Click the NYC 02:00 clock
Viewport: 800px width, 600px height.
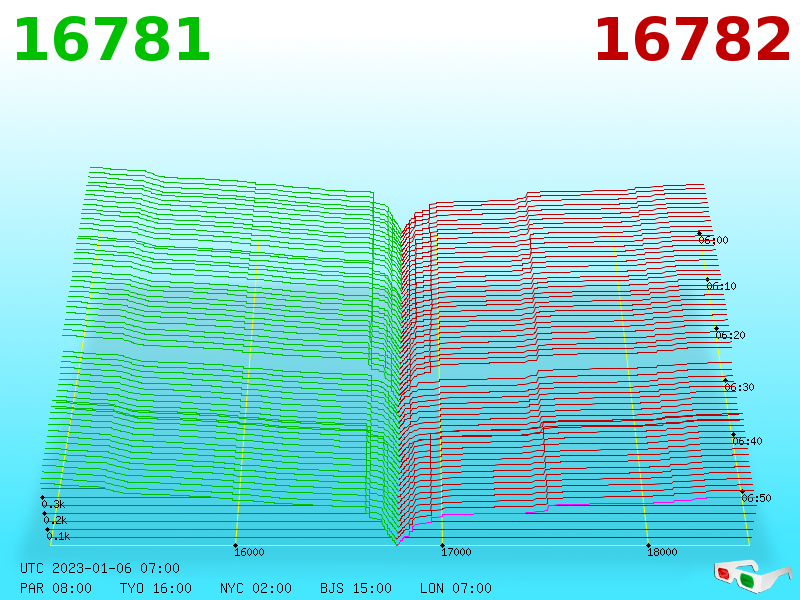pos(256,588)
